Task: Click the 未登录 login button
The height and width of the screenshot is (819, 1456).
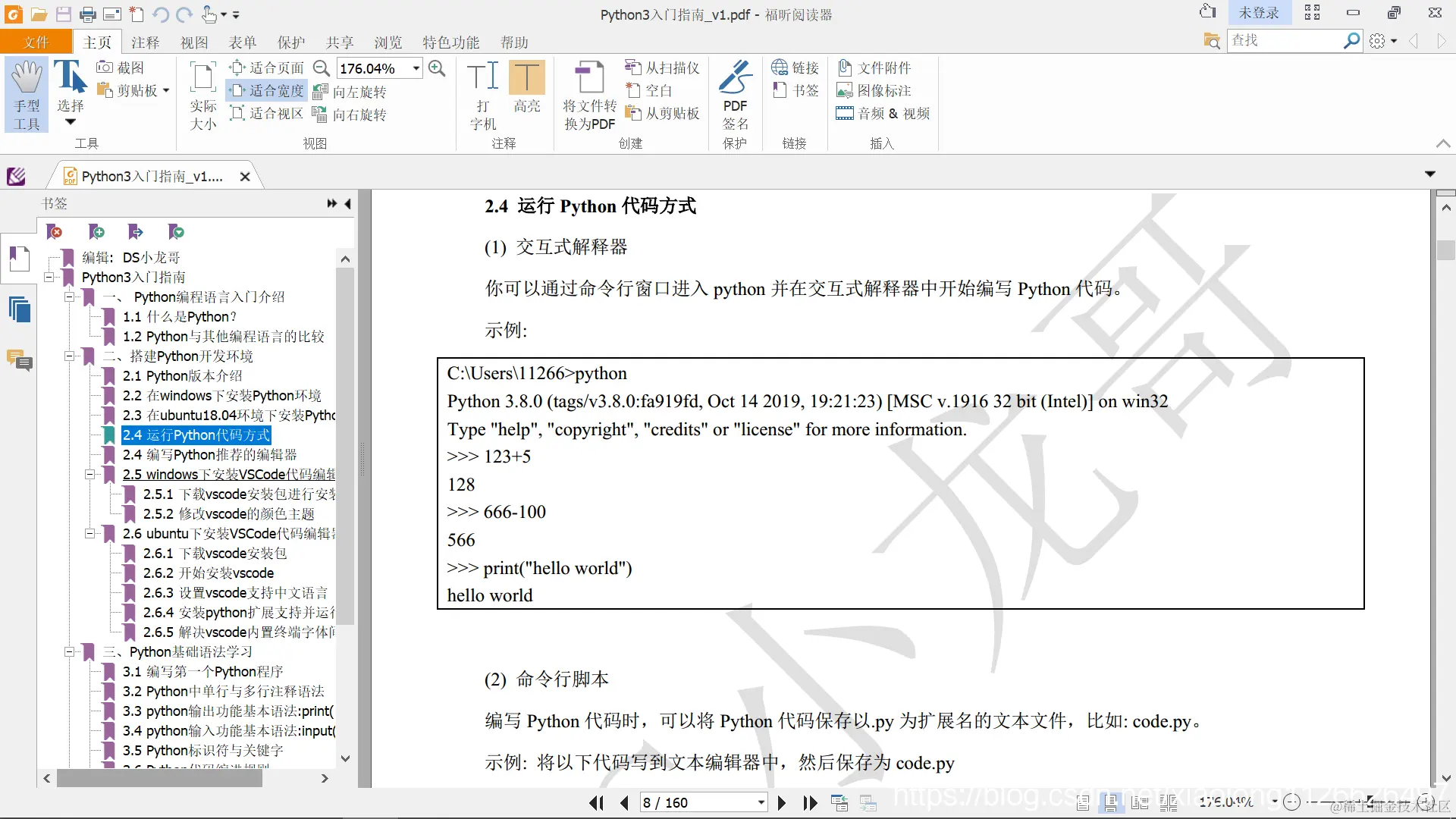Action: point(1258,13)
